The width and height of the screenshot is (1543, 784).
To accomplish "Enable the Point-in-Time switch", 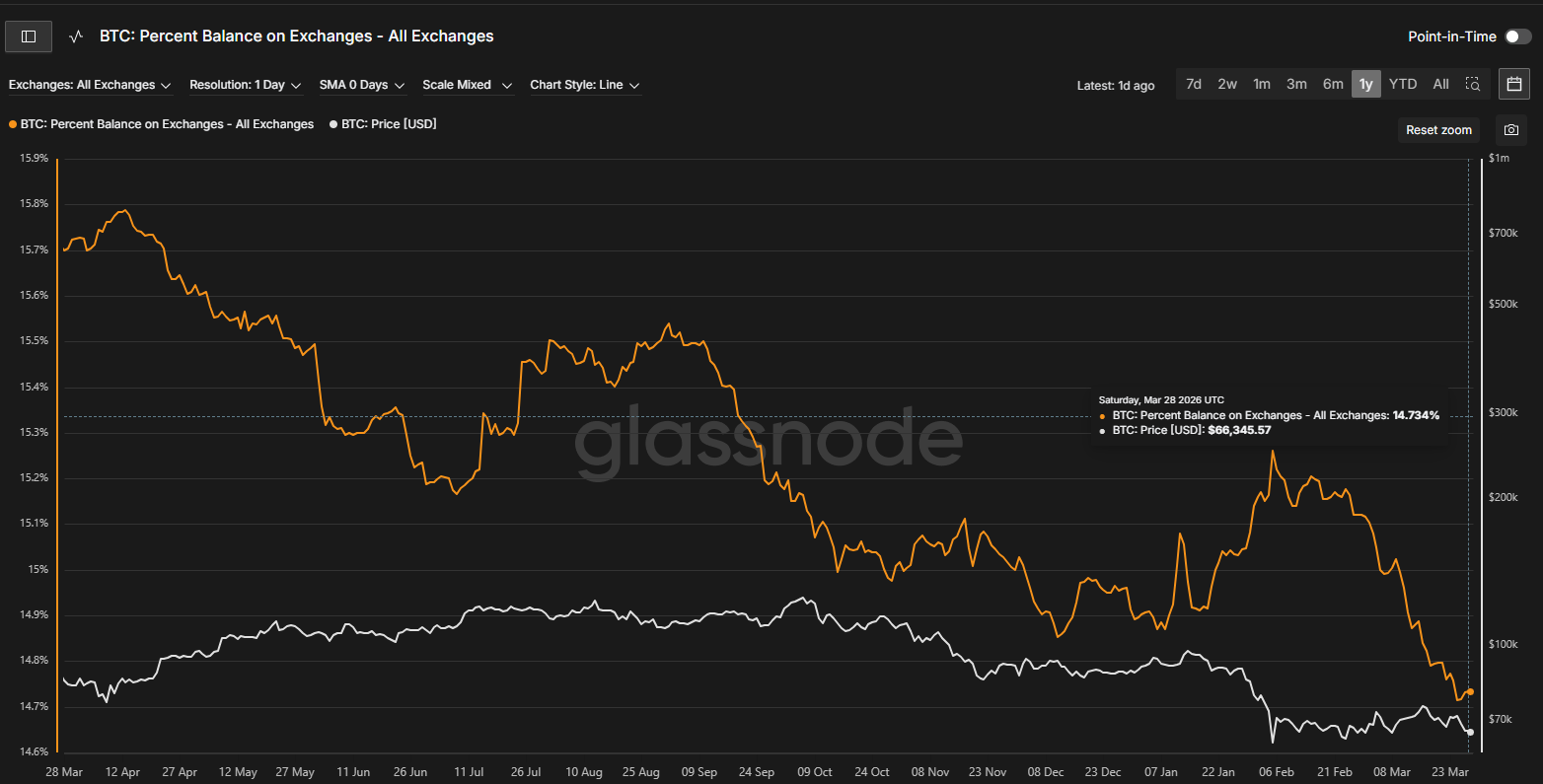I will coord(1517,36).
